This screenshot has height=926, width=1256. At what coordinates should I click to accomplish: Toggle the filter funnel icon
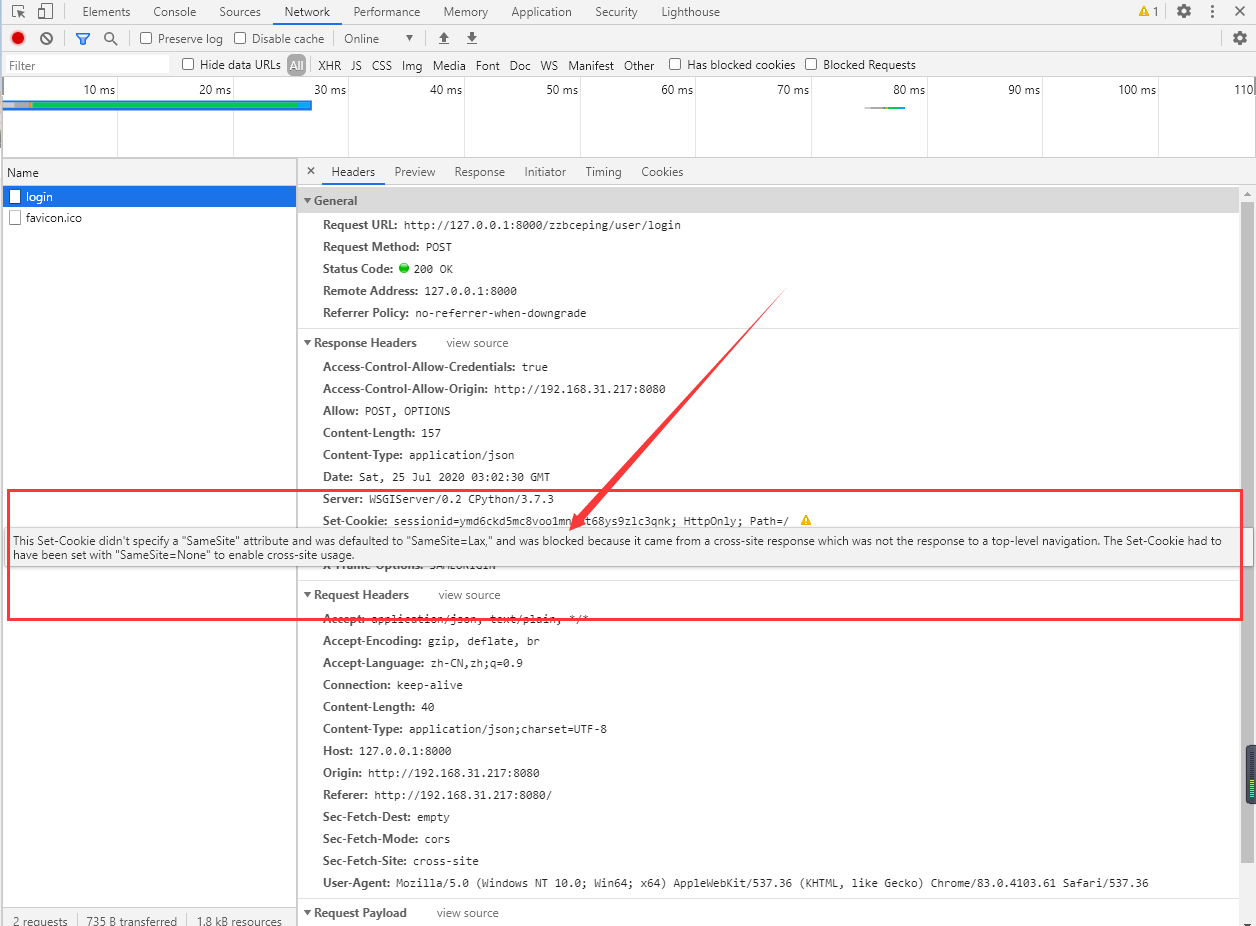[x=83, y=38]
